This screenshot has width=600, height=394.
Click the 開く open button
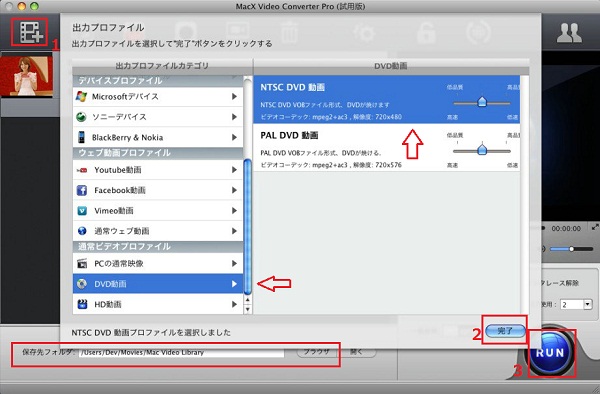[x=357, y=352]
